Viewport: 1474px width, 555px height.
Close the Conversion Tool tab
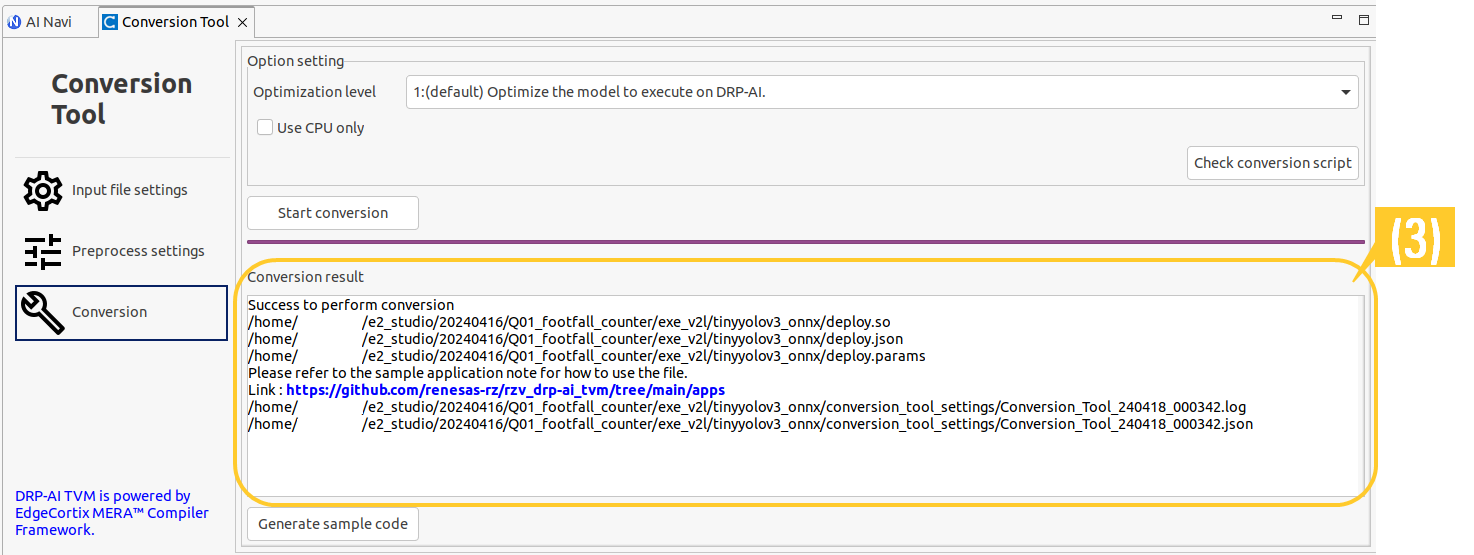pos(243,22)
